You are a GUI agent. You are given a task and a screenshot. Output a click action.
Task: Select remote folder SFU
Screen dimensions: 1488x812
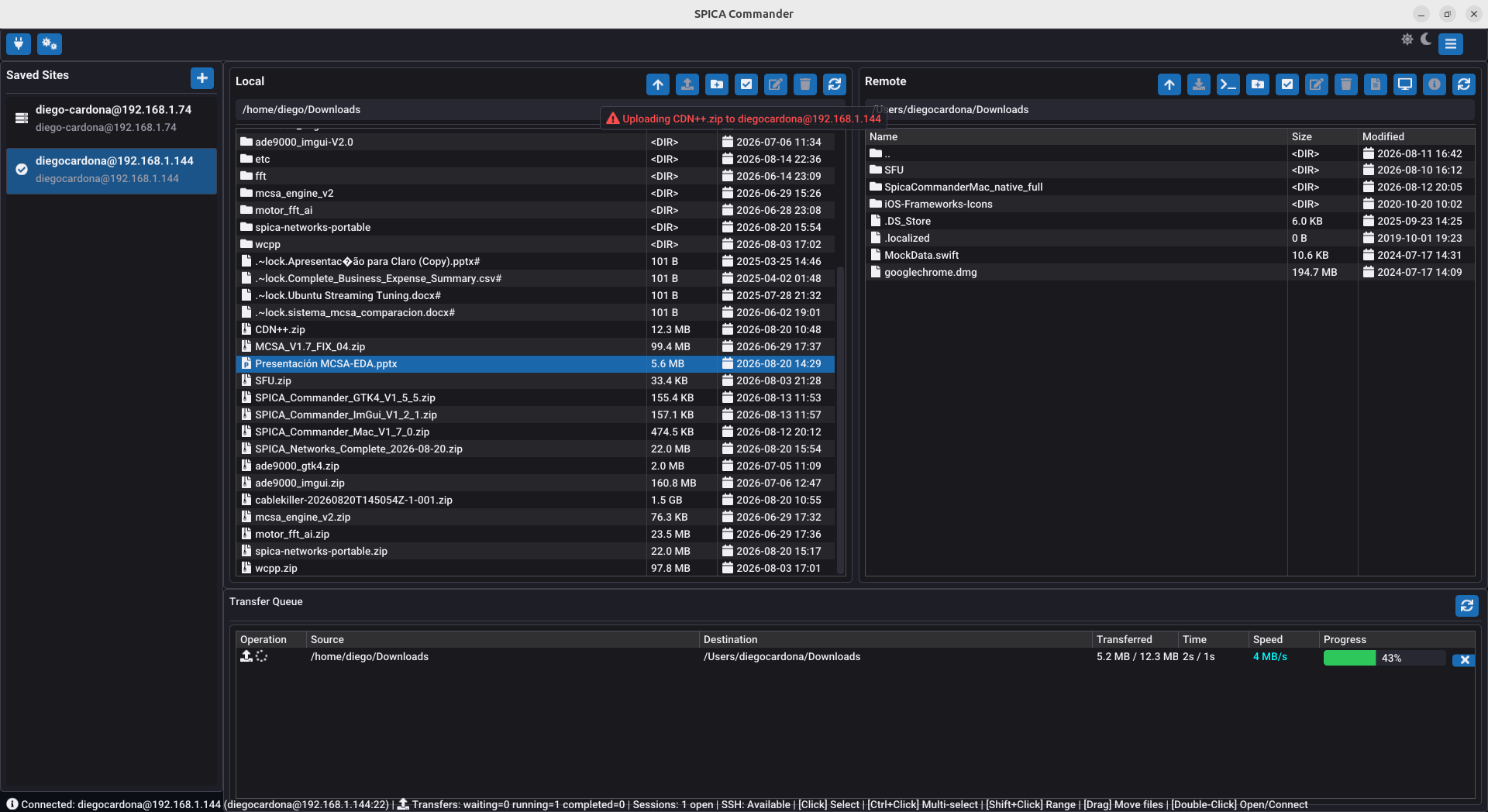coord(1169,170)
